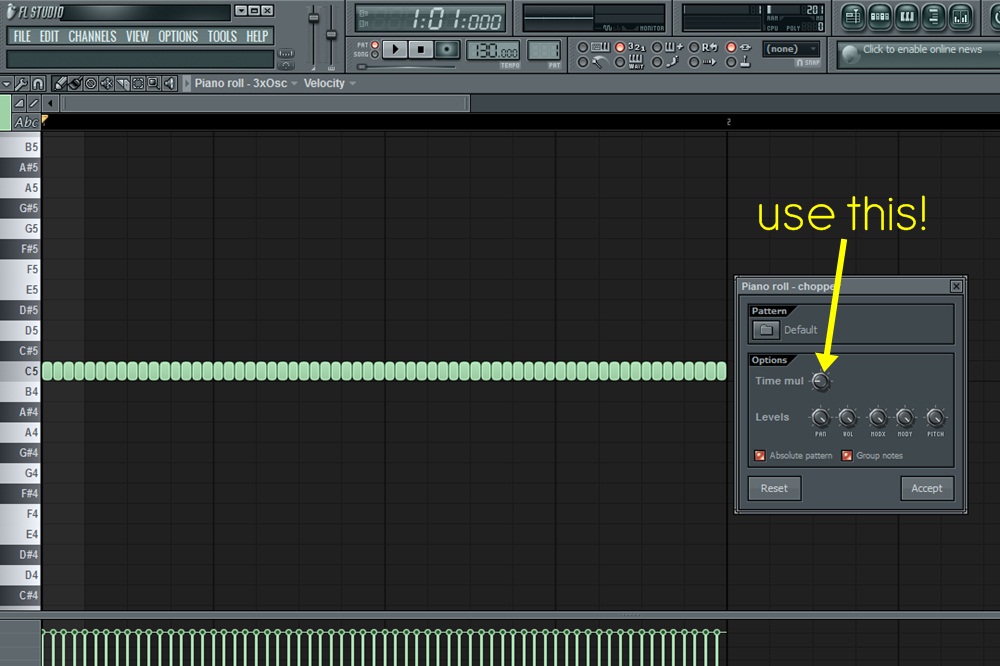Switch to SONG mode
The image size is (1000, 666).
point(375,54)
